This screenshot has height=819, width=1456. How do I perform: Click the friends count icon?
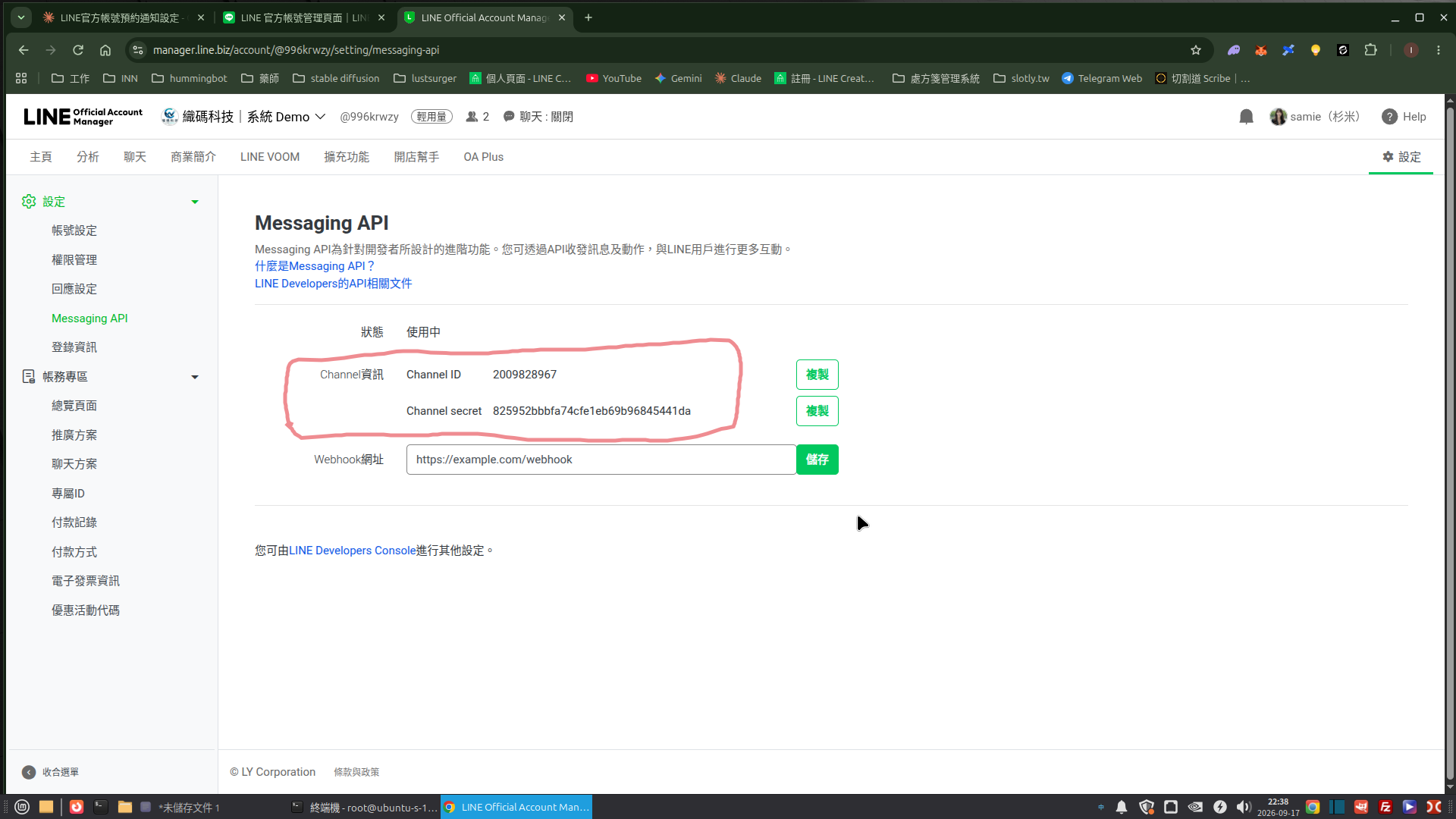tap(472, 117)
